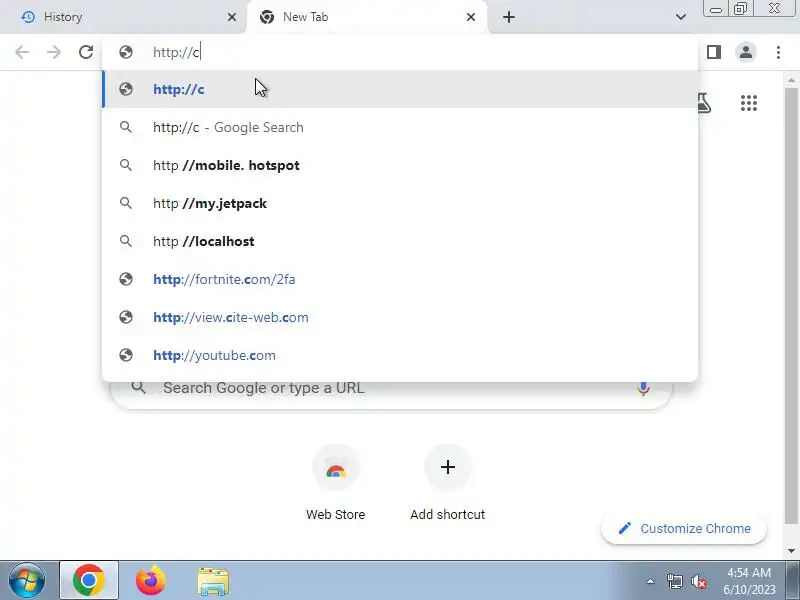The height and width of the screenshot is (600, 800).
Task: Click the page scrollbar up arrow
Action: click(791, 80)
